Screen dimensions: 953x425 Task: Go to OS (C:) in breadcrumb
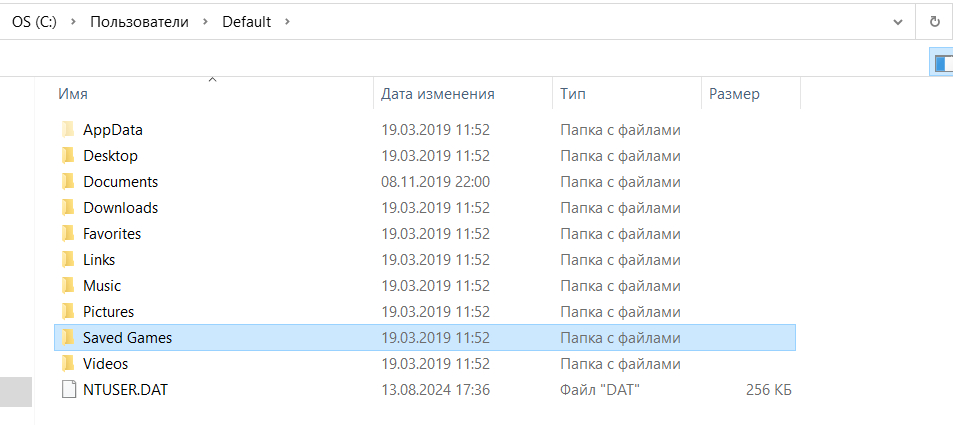click(34, 21)
